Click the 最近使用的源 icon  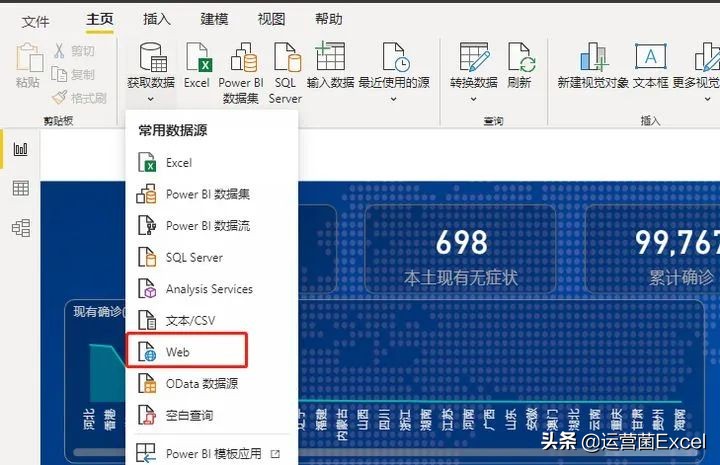click(396, 57)
